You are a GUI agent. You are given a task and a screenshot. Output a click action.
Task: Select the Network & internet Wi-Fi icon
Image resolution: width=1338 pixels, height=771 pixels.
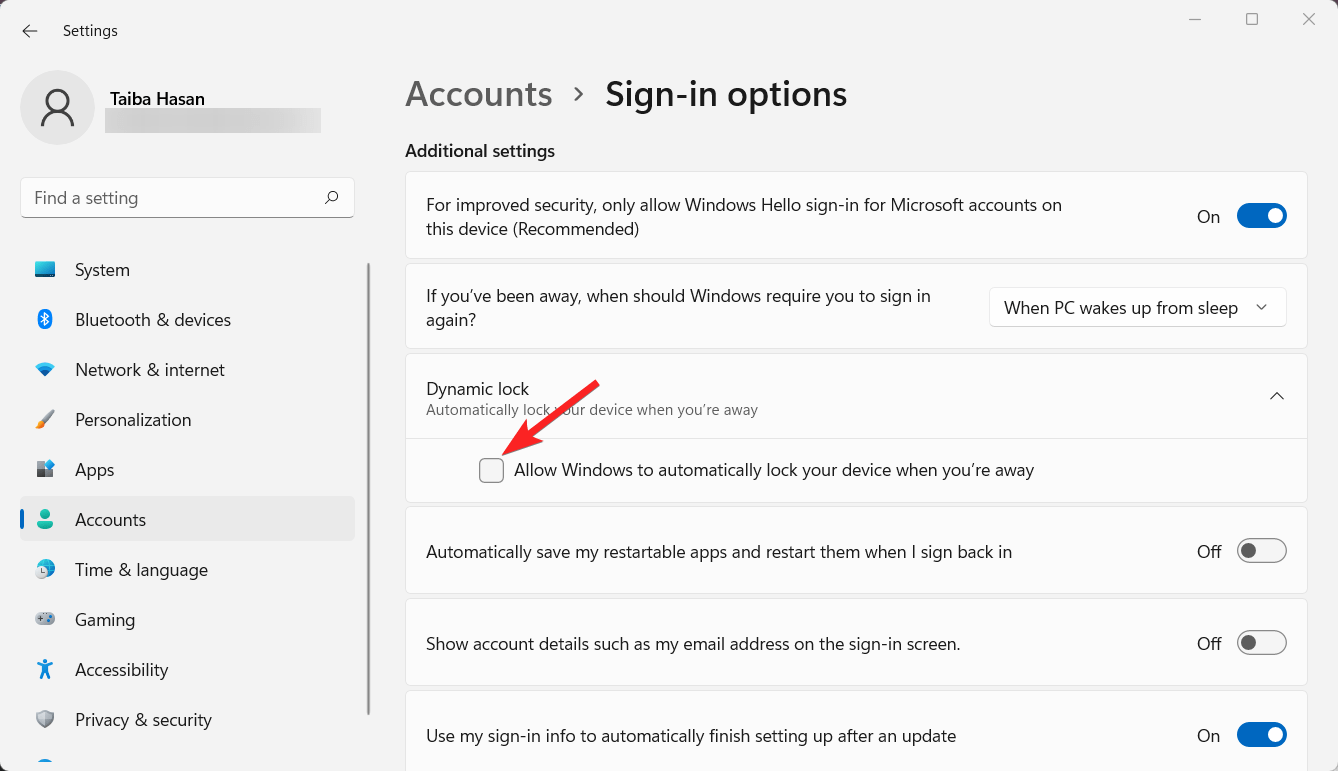(45, 370)
